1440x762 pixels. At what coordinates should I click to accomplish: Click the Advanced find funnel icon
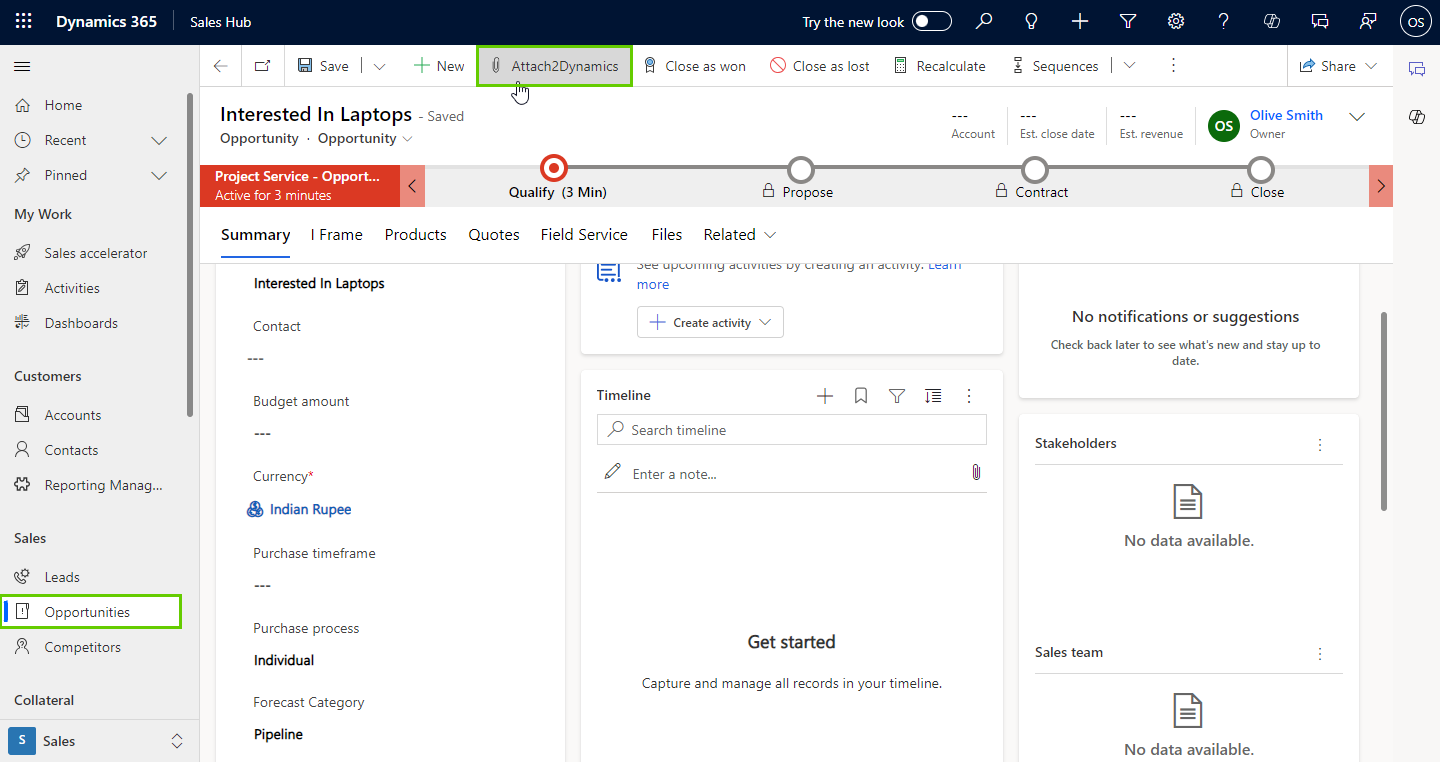coord(1128,22)
